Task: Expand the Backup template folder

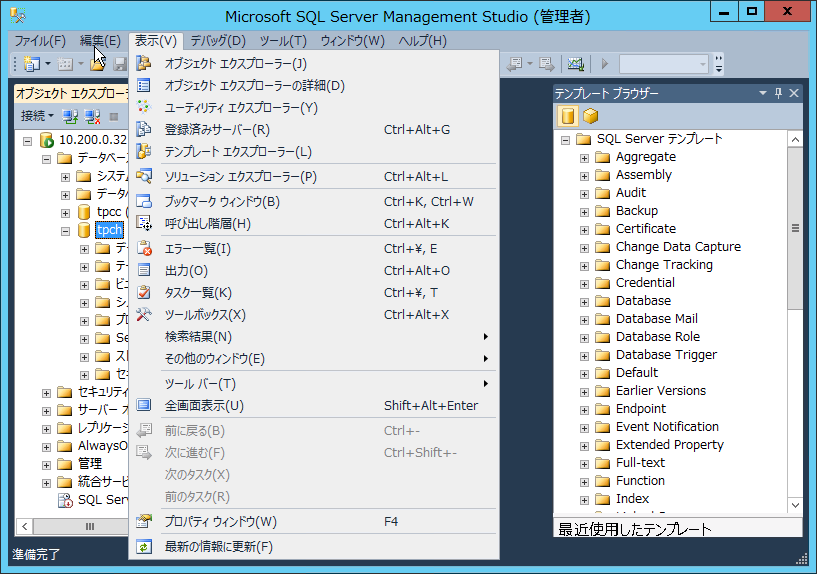Action: point(584,212)
